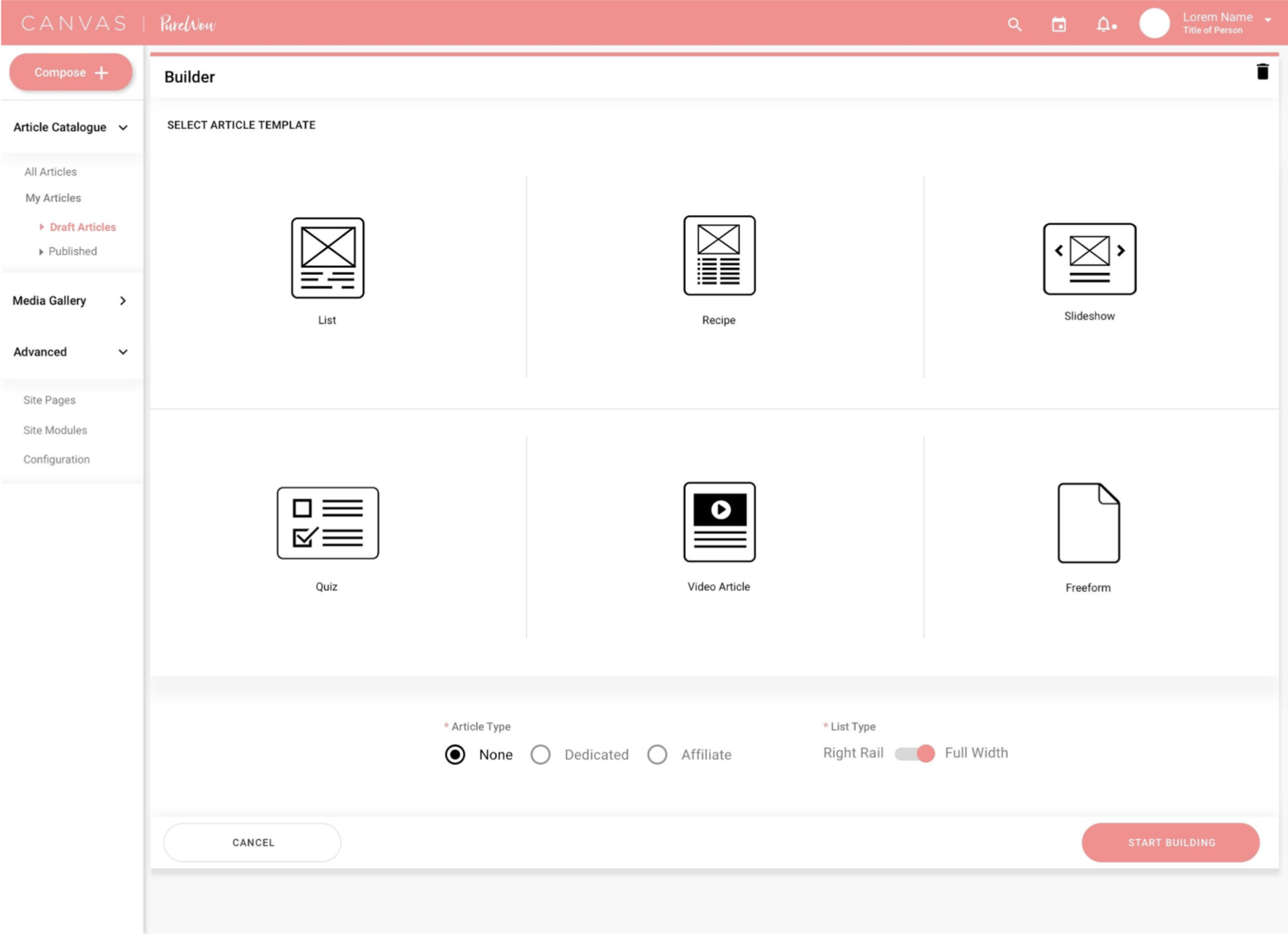Select the Quiz template icon

click(327, 523)
